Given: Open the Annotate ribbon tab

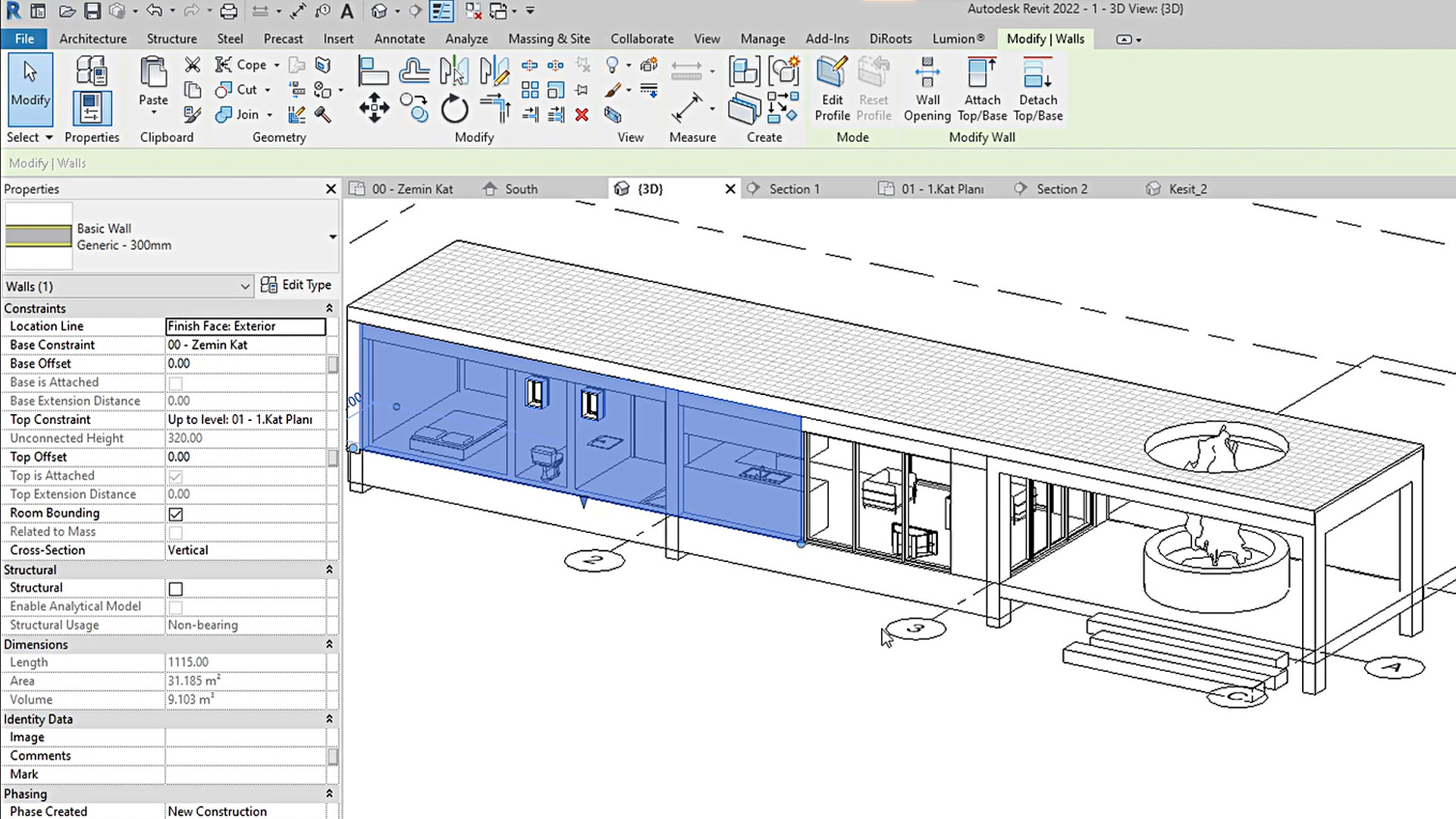Looking at the screenshot, I should (400, 39).
